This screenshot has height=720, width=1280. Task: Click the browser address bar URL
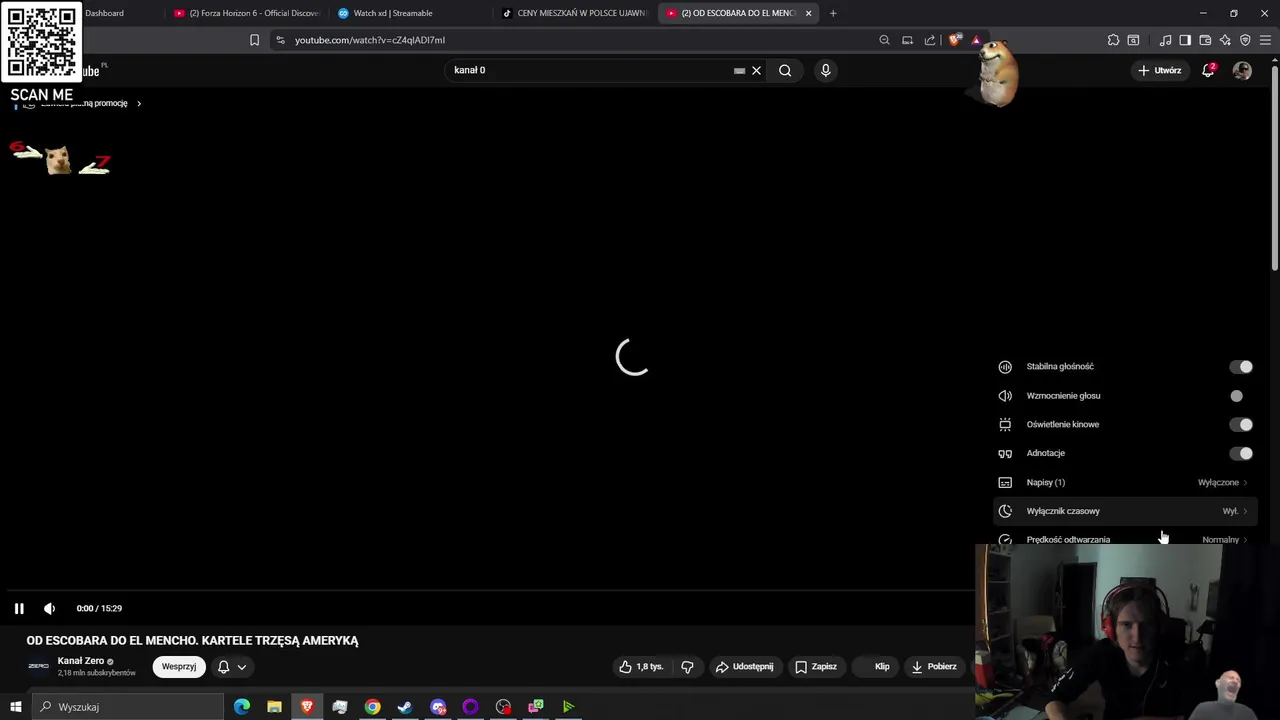tap(370, 40)
